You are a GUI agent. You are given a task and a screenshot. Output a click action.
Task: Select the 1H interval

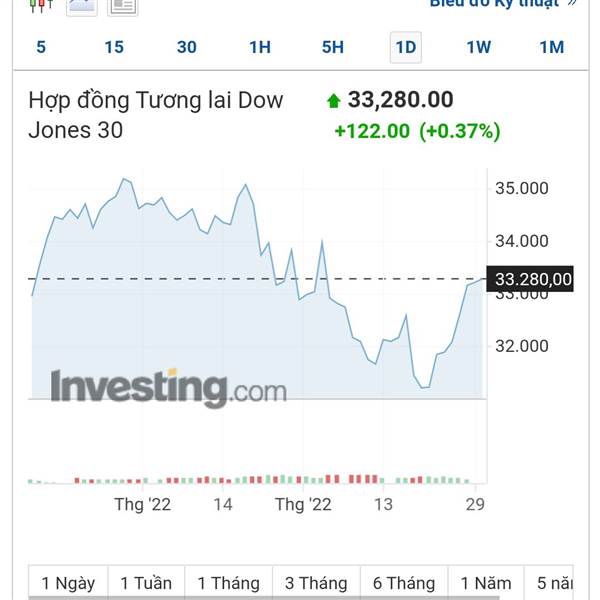tap(260, 47)
